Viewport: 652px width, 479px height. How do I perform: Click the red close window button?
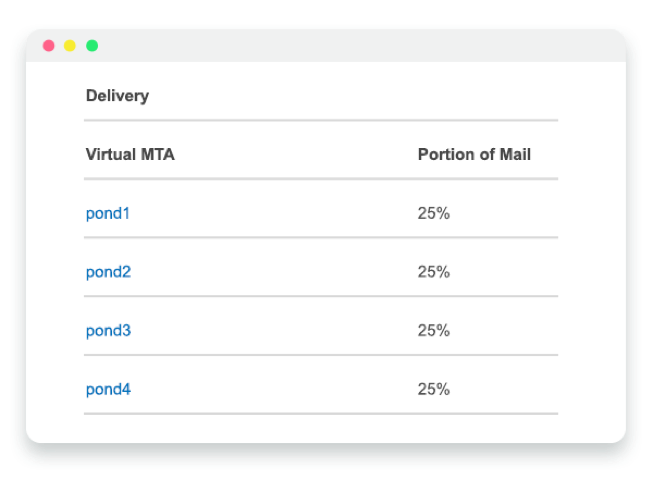49,45
